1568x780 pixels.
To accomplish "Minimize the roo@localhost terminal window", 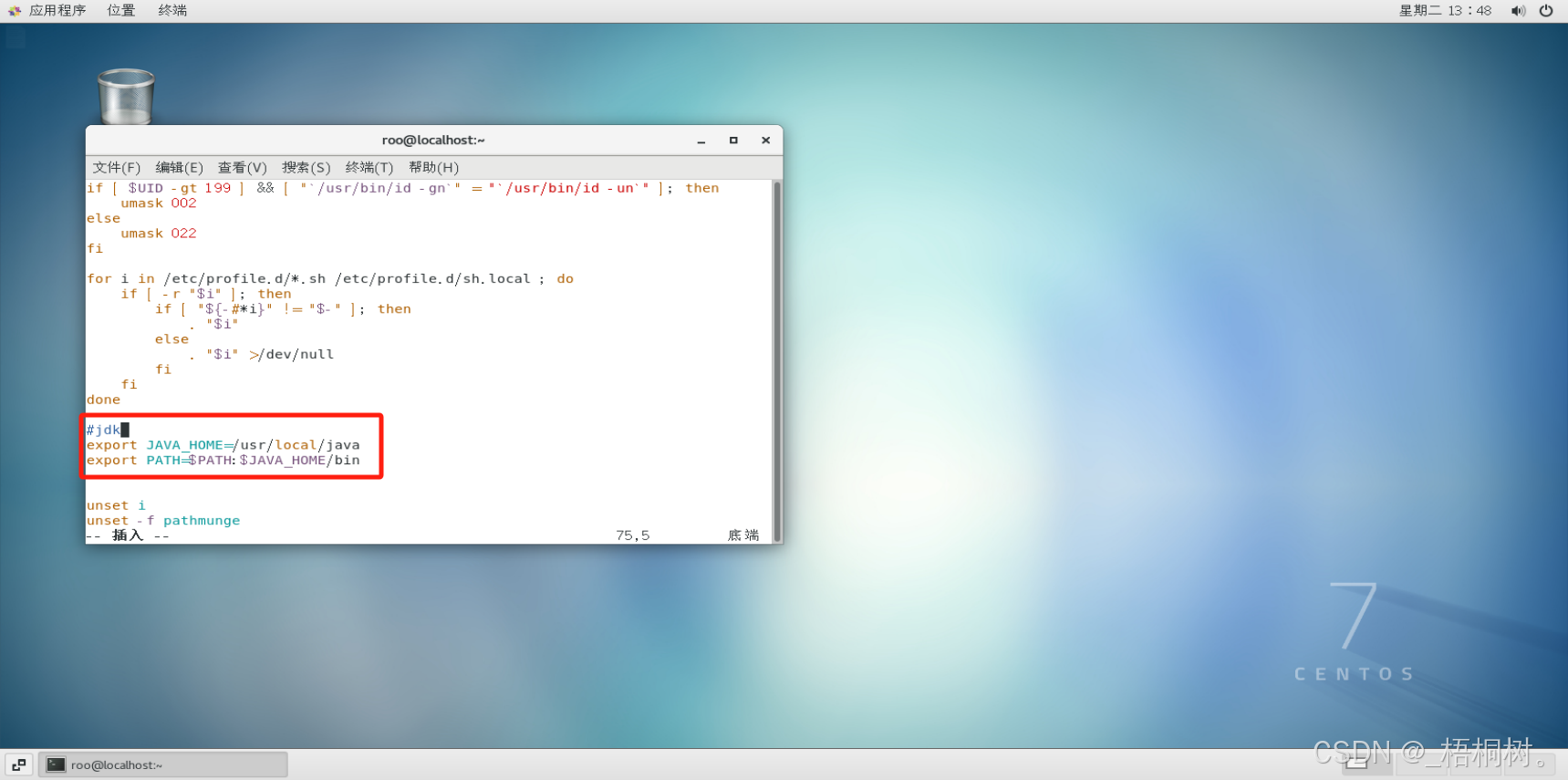I will click(701, 140).
